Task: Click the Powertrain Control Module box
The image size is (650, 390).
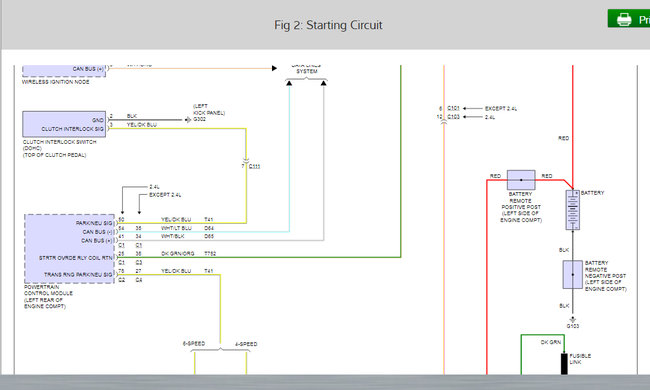Action: point(69,249)
